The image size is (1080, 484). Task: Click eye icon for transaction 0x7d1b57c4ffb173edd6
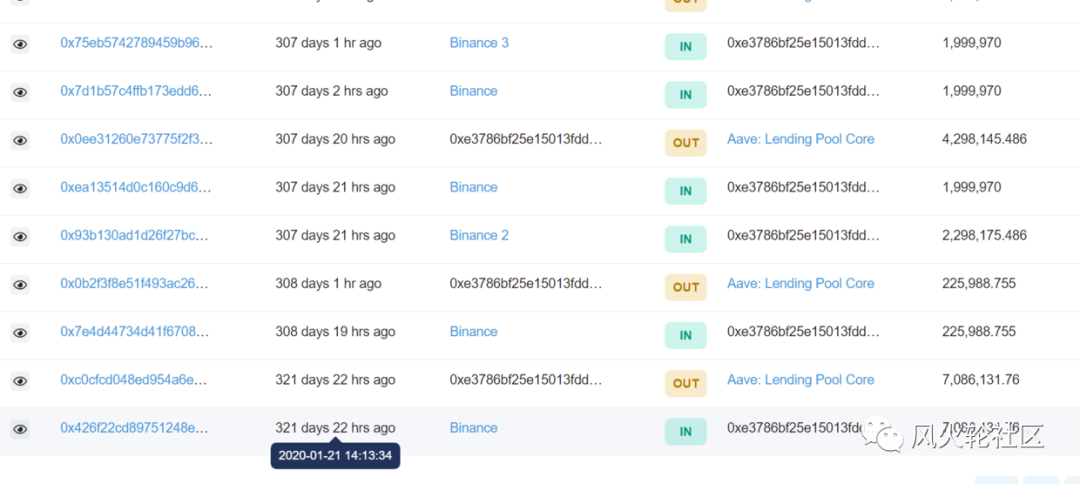click(x=20, y=92)
